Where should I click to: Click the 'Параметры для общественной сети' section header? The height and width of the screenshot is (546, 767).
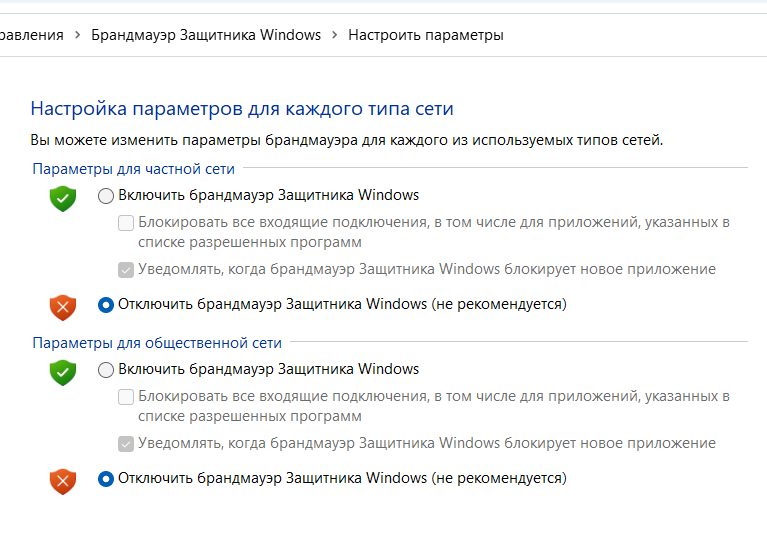(x=157, y=343)
